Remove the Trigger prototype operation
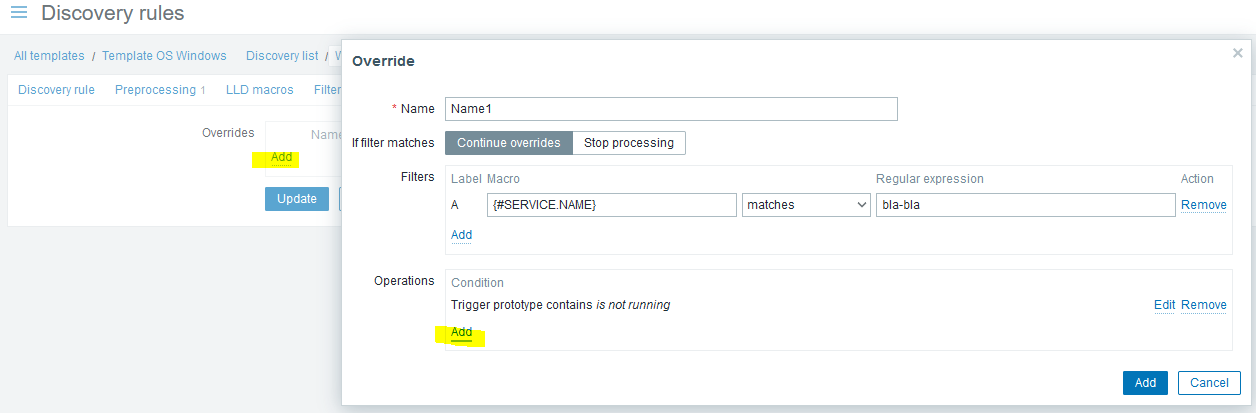Image resolution: width=1256 pixels, height=413 pixels. point(1203,305)
